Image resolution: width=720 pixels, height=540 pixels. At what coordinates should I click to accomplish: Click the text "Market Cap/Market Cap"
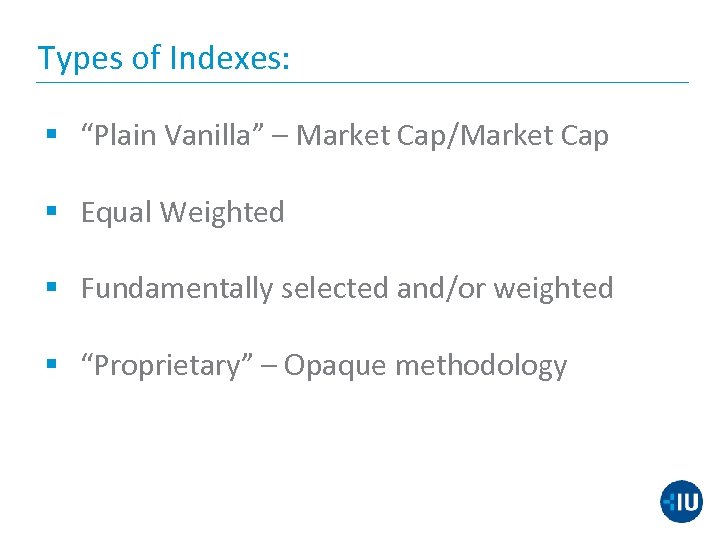click(x=452, y=135)
